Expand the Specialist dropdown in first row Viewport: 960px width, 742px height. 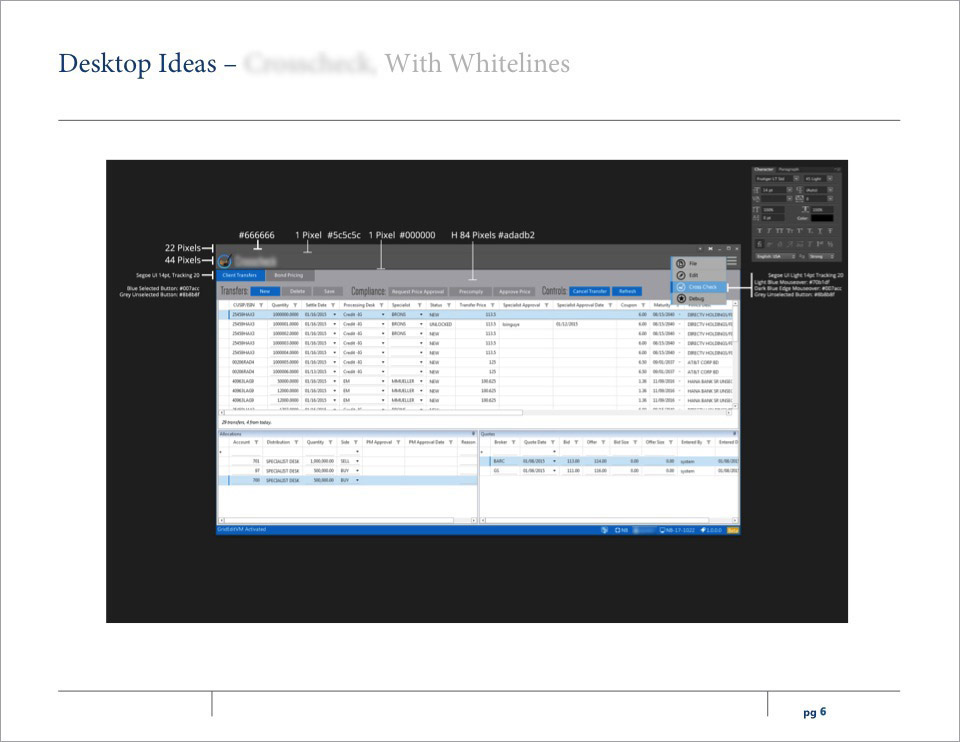421,315
